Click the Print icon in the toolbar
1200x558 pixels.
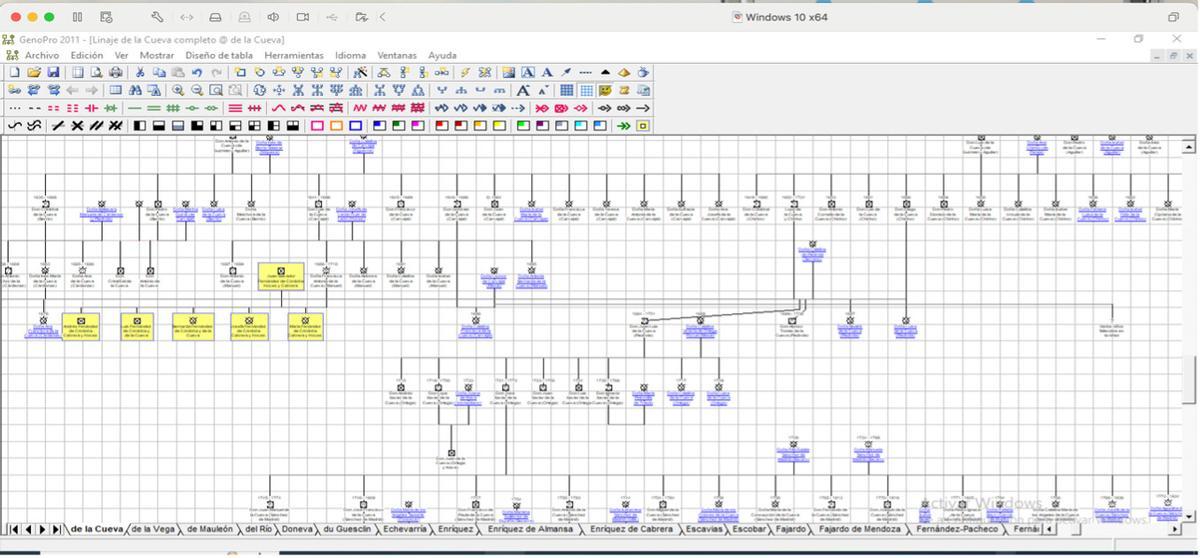tap(116, 72)
